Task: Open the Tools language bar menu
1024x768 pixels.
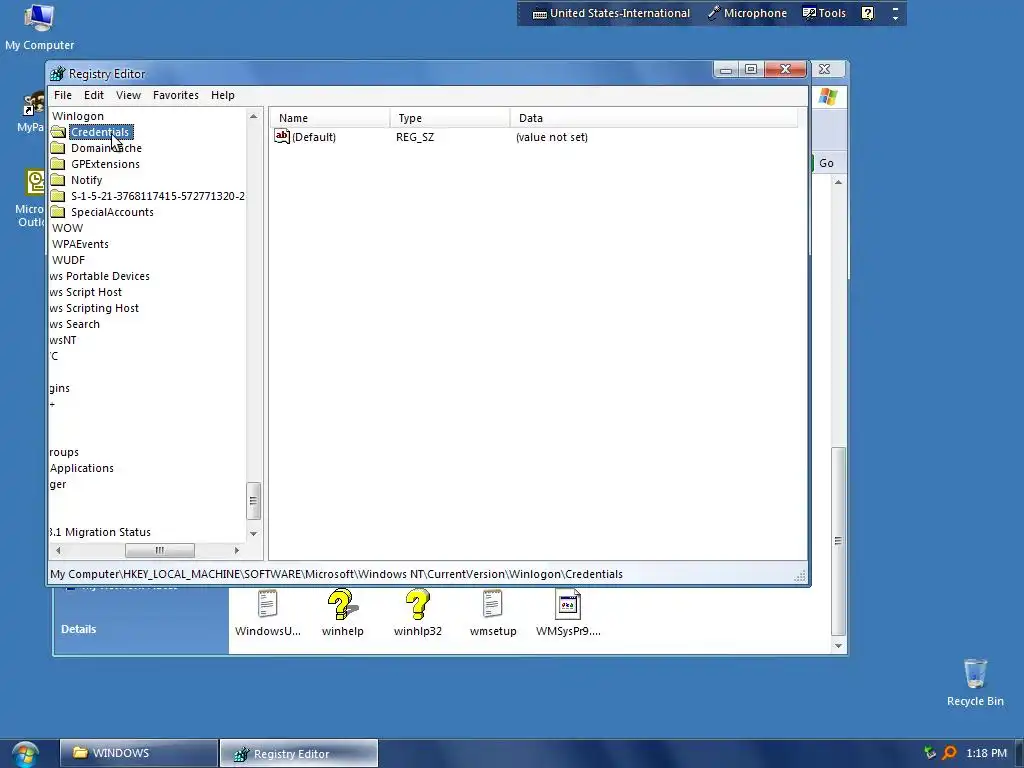Action: [824, 13]
